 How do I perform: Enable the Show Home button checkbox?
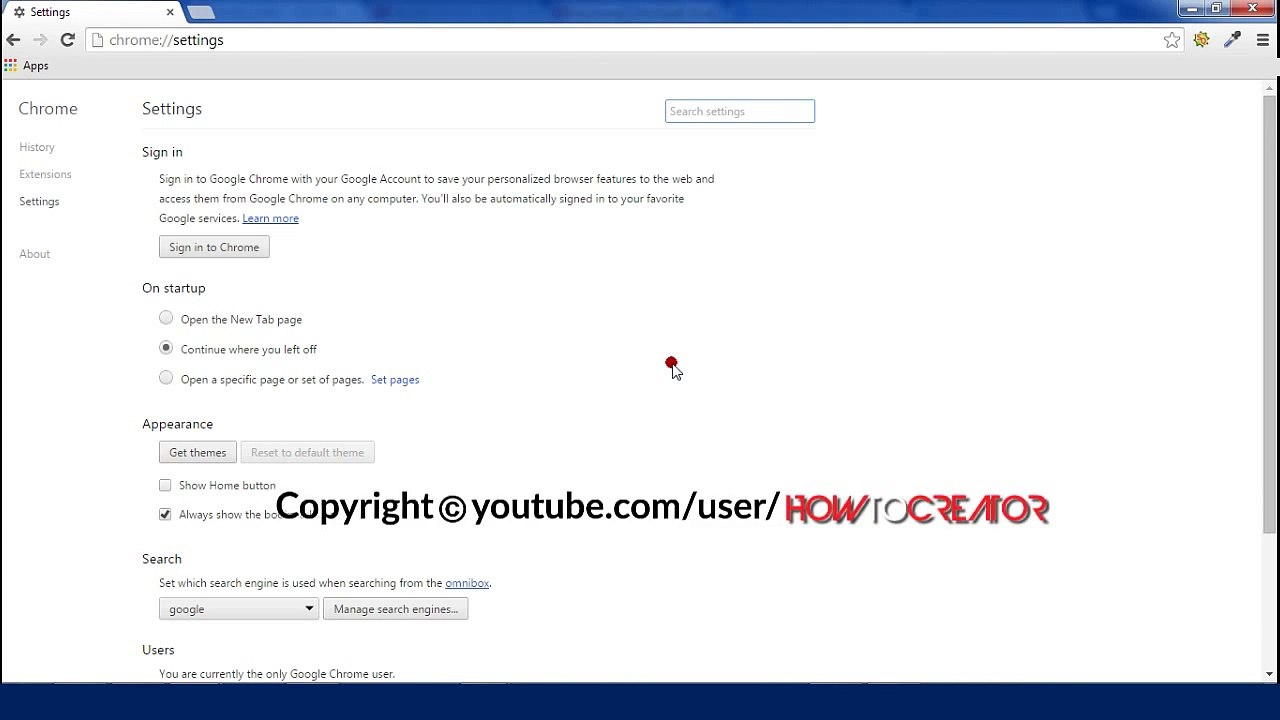tap(165, 485)
